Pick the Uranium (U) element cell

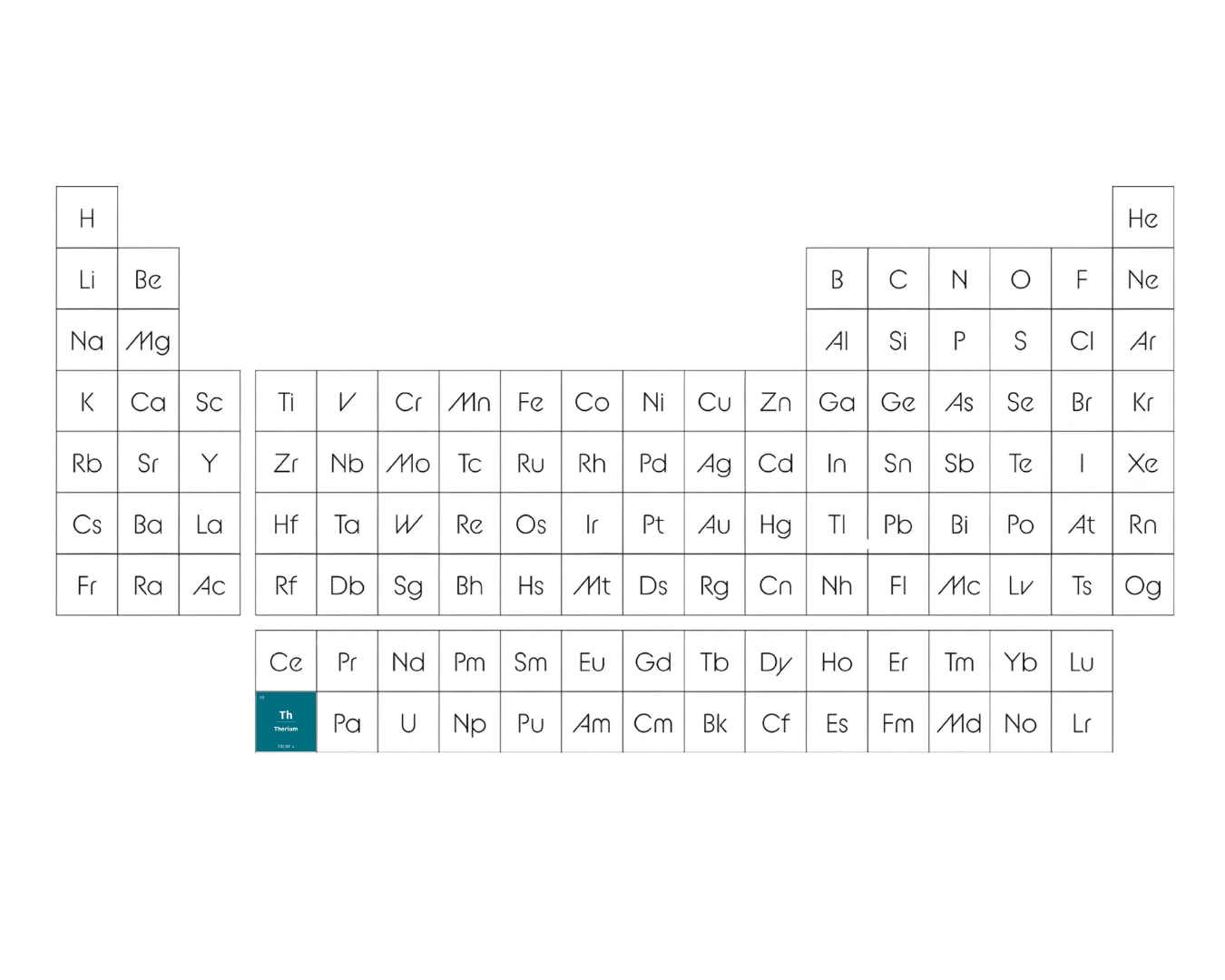(408, 722)
